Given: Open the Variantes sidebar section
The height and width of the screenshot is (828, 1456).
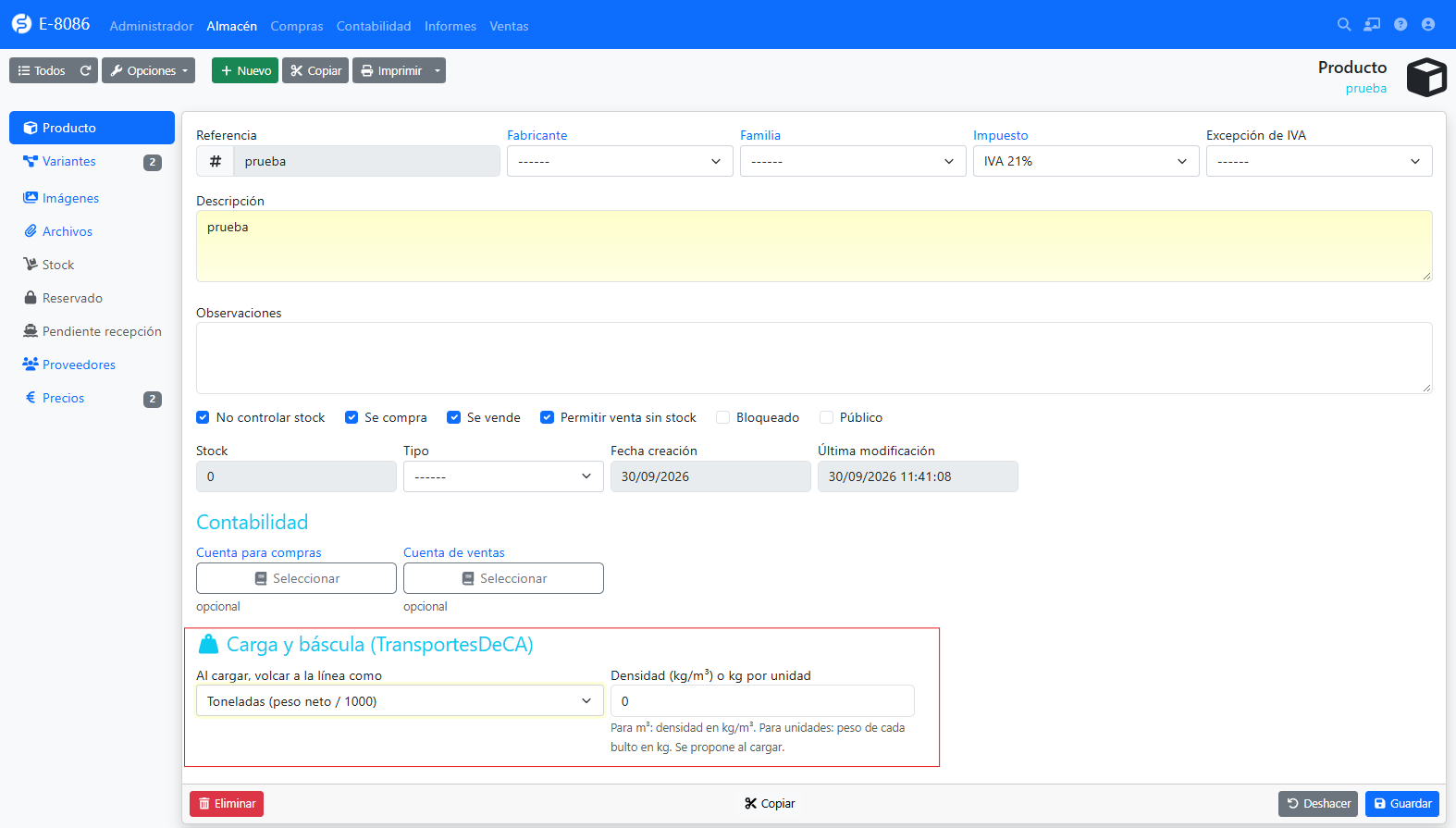Looking at the screenshot, I should pos(92,161).
